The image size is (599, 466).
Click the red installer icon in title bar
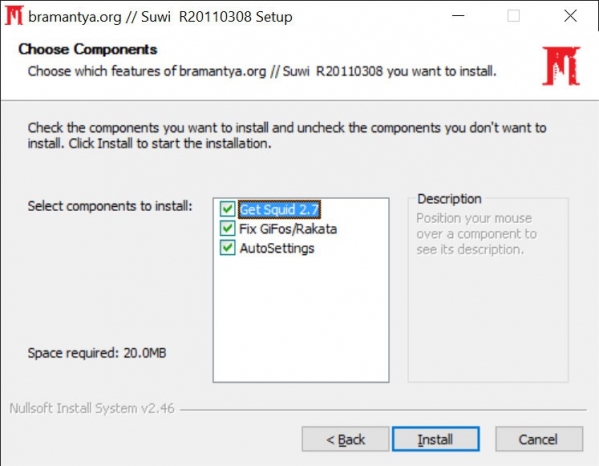pyautogui.click(x=14, y=16)
